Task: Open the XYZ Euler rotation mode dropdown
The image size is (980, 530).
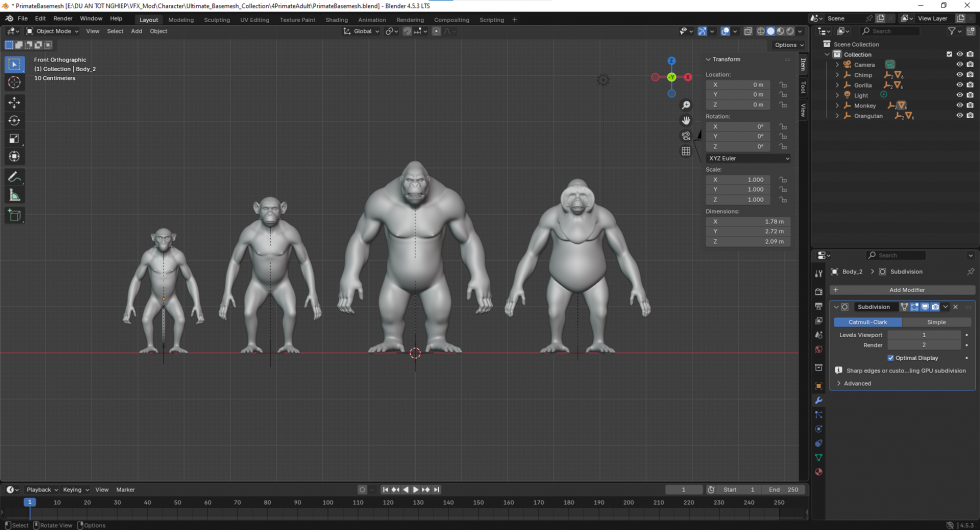Action: [748, 158]
